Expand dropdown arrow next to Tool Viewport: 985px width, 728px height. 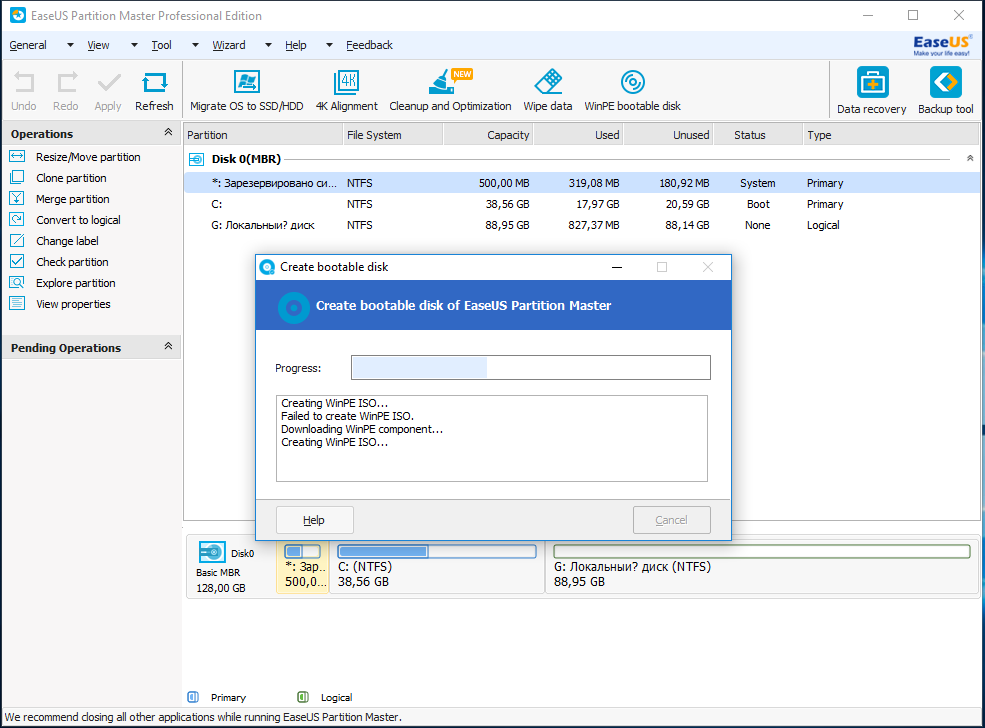pos(195,45)
